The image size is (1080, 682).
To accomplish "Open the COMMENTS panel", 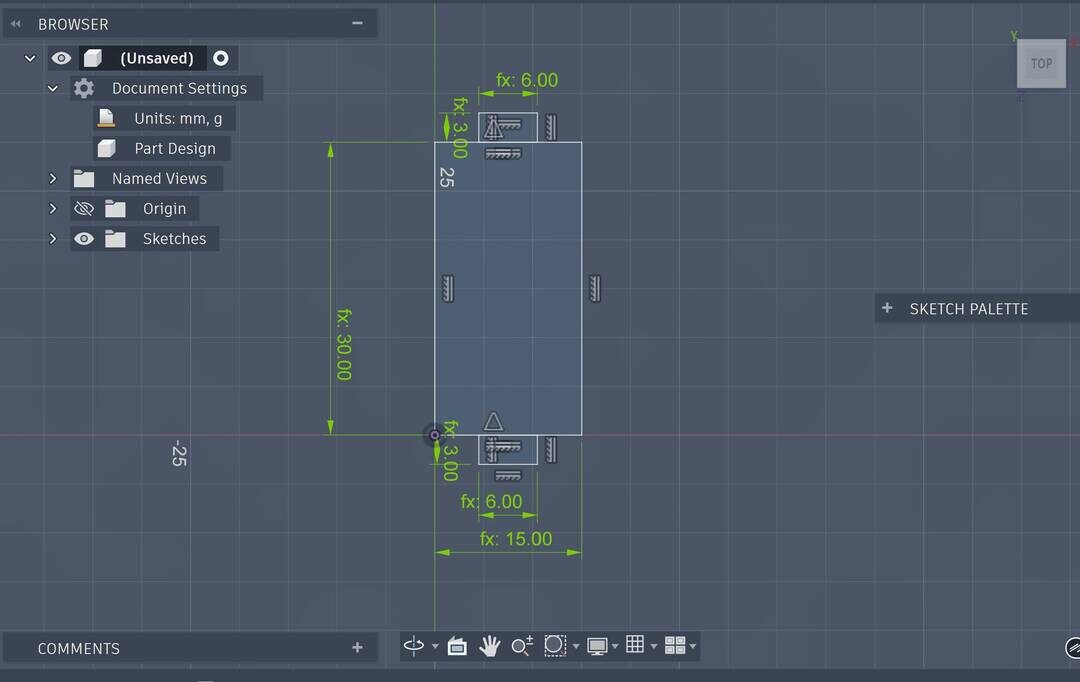I will [x=80, y=648].
